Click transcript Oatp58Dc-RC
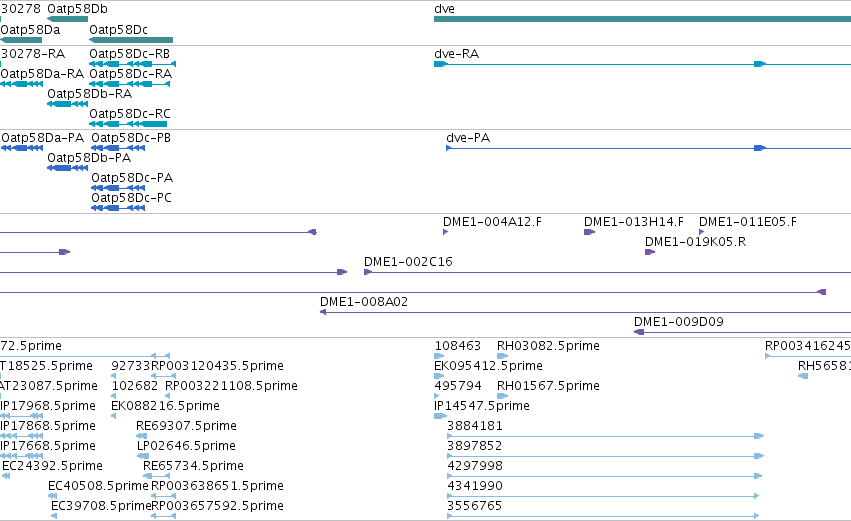This screenshot has width=851, height=521. pos(130,114)
